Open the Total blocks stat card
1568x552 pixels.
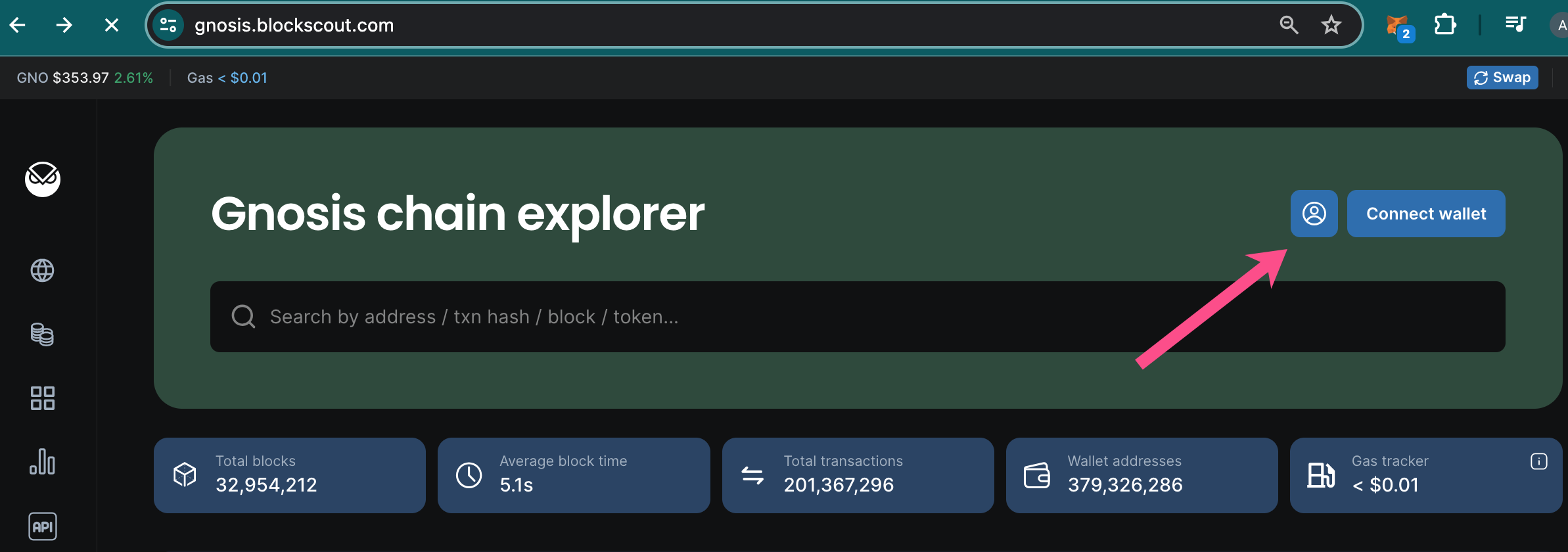tap(290, 475)
